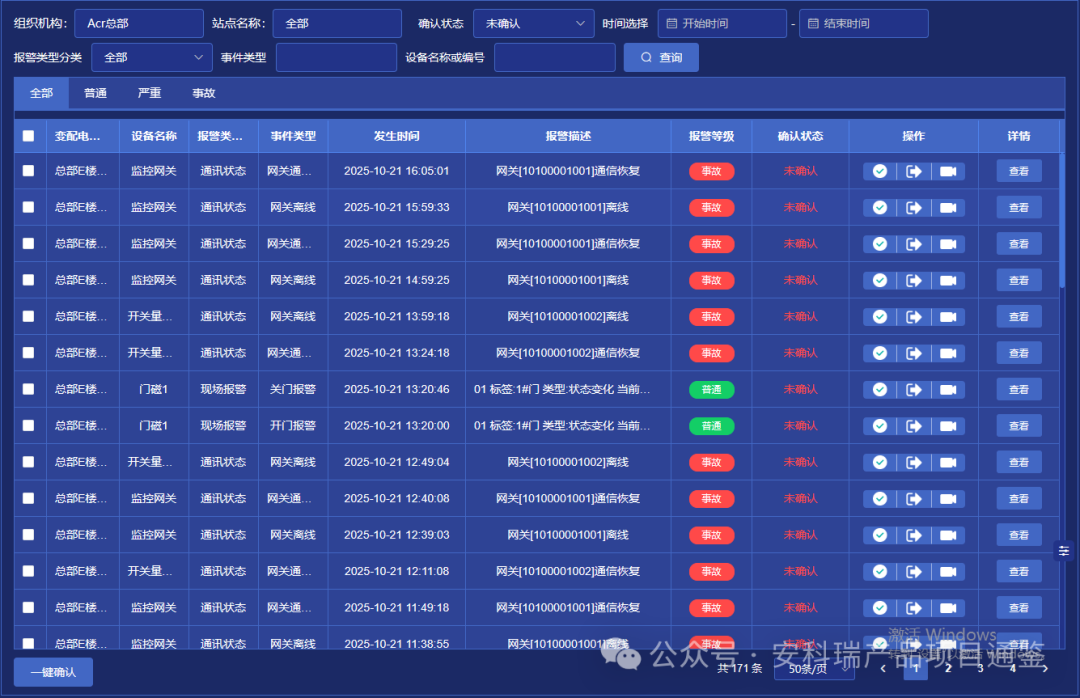Expand the 确认状态 dropdown showing 未确认
The width and height of the screenshot is (1080, 698).
click(x=533, y=23)
